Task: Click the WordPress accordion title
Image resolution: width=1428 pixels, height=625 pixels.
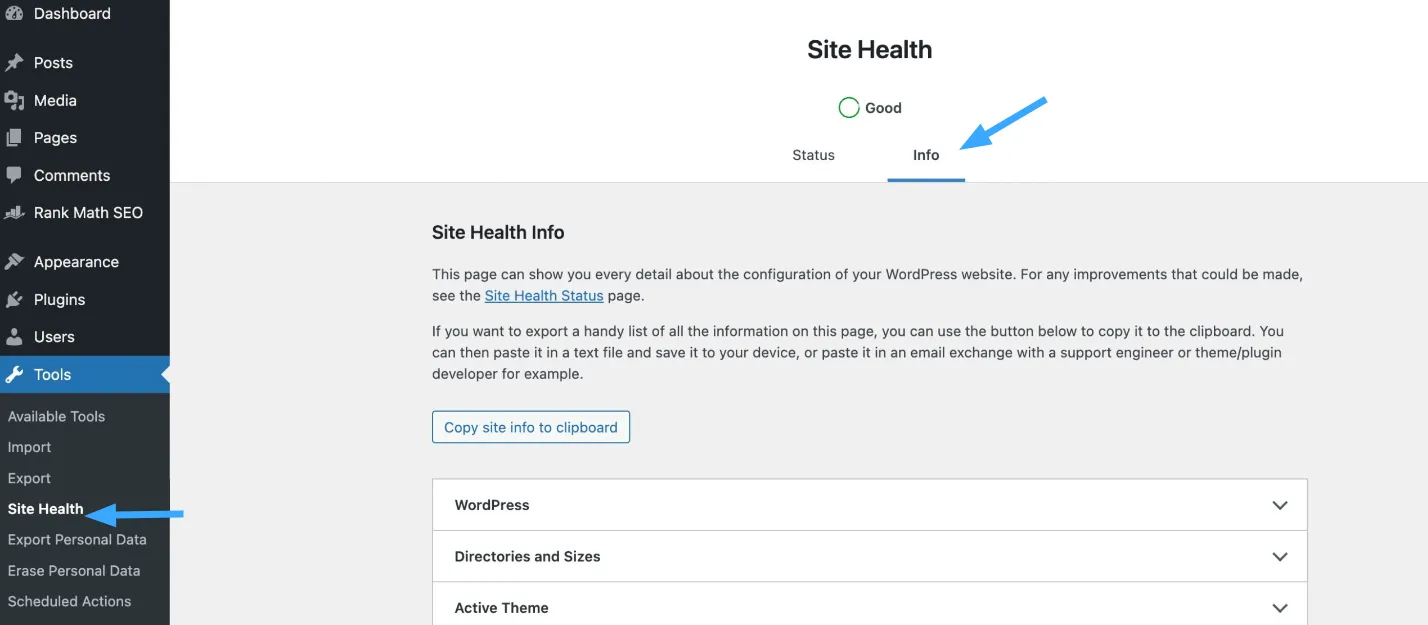Action: pos(492,505)
